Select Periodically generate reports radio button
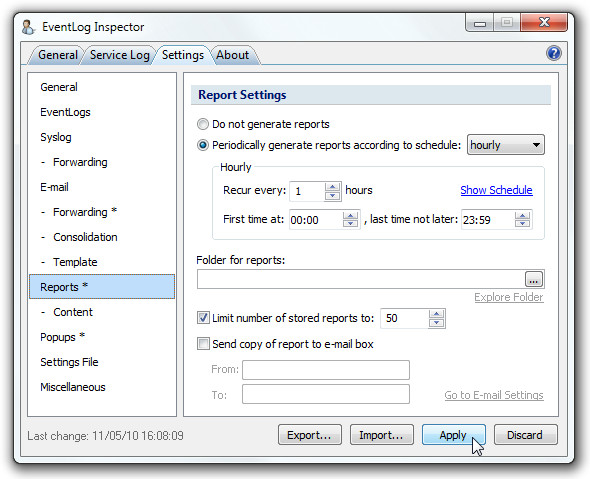The height and width of the screenshot is (479, 590). click(203, 145)
